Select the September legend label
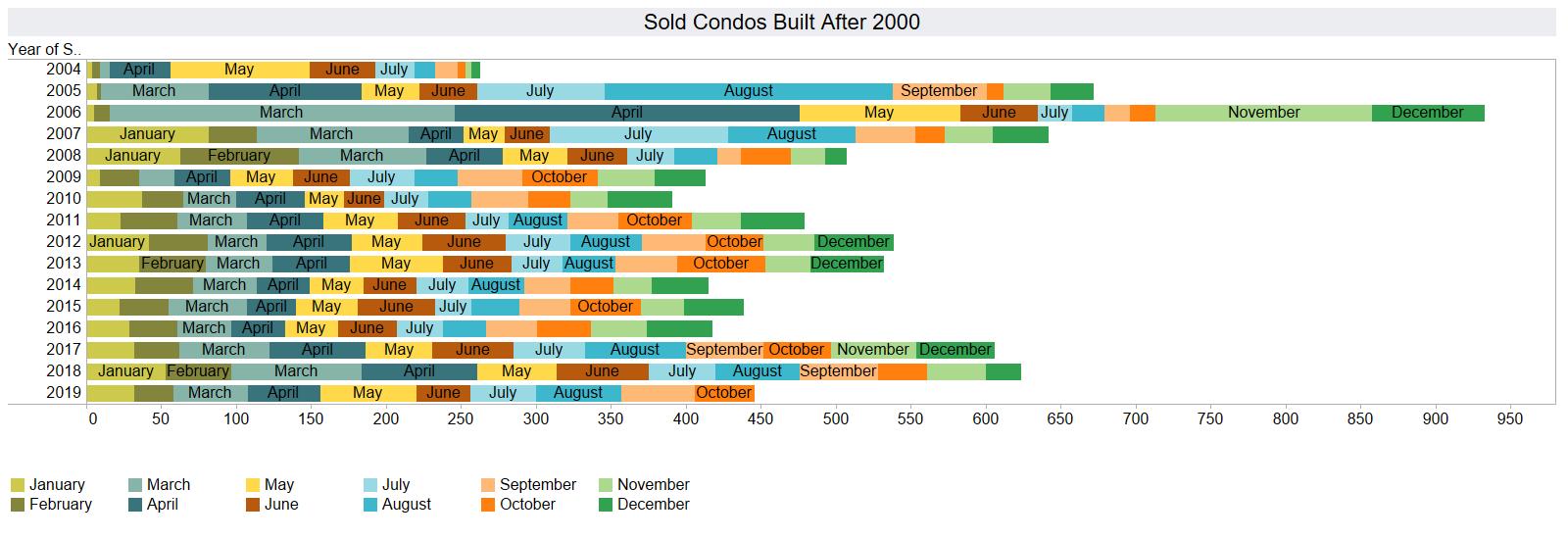The height and width of the screenshot is (539, 1568). tap(538, 485)
